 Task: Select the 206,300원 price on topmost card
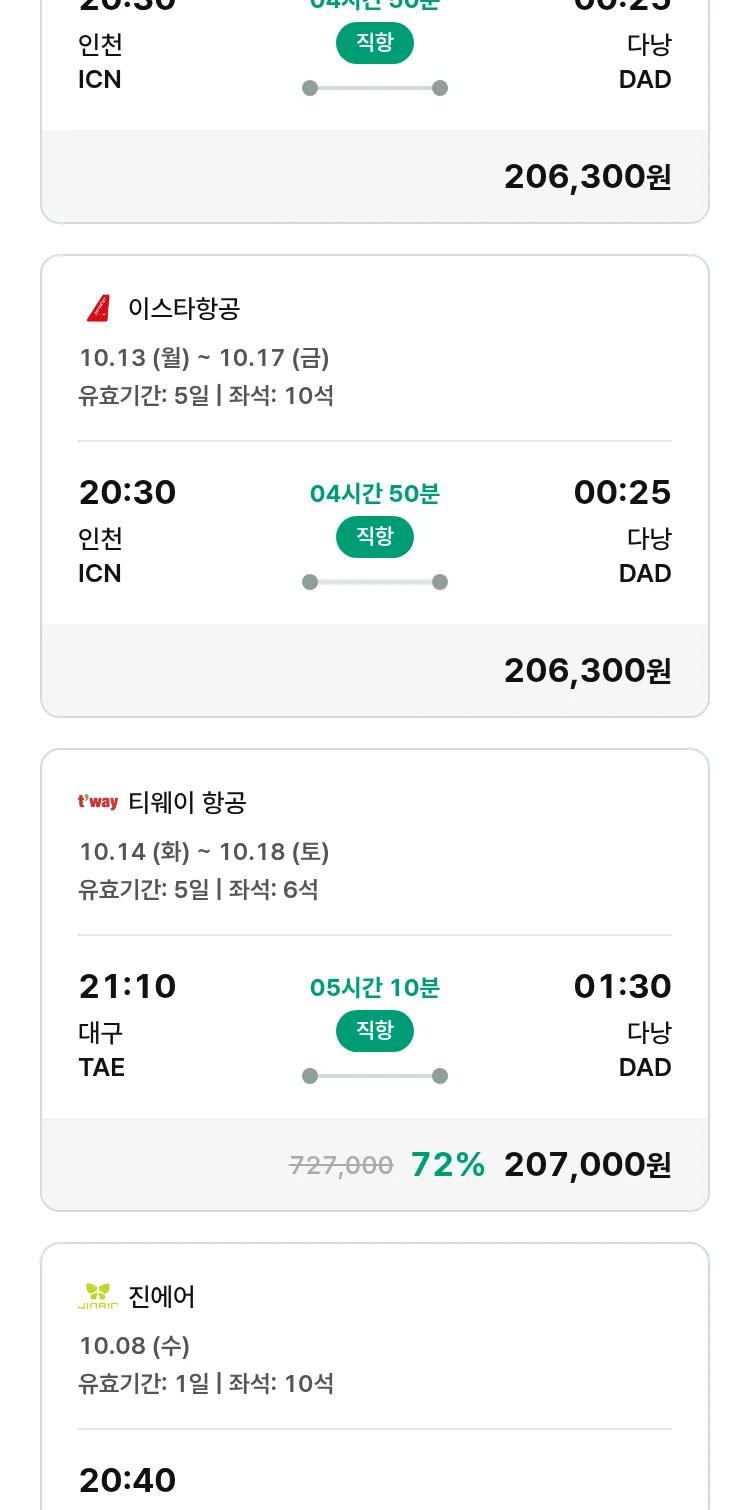point(587,177)
